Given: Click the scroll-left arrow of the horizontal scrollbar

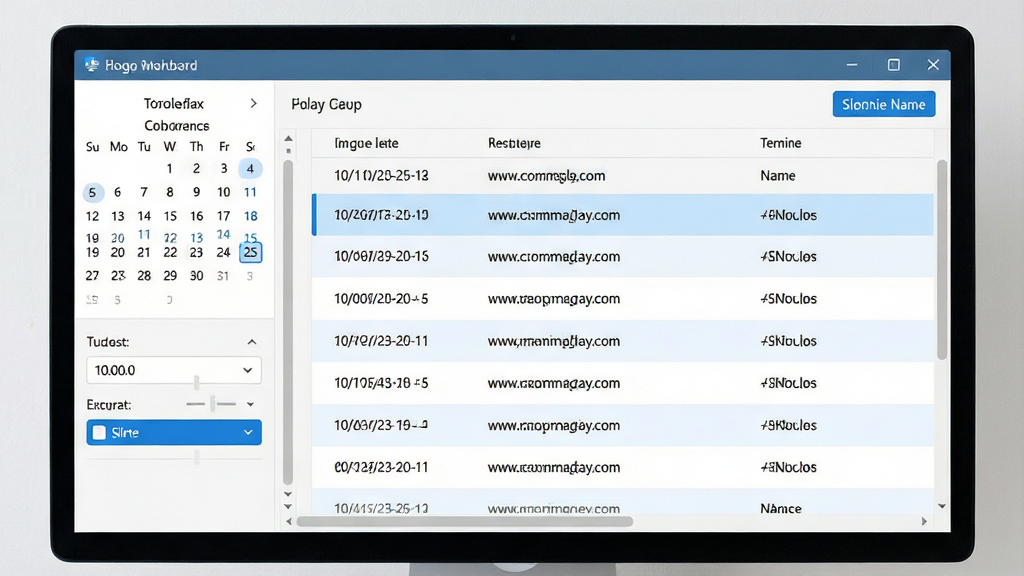Looking at the screenshot, I should (x=289, y=521).
